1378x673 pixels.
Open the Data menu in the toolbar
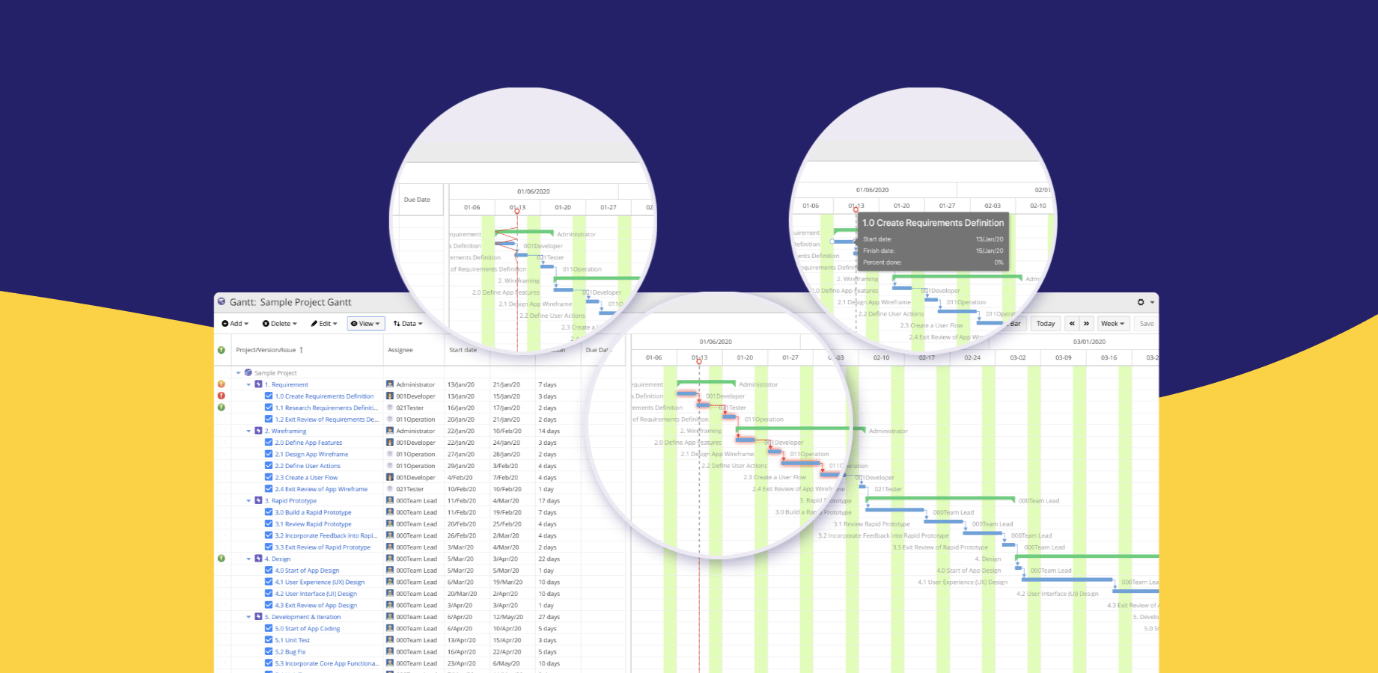(408, 324)
